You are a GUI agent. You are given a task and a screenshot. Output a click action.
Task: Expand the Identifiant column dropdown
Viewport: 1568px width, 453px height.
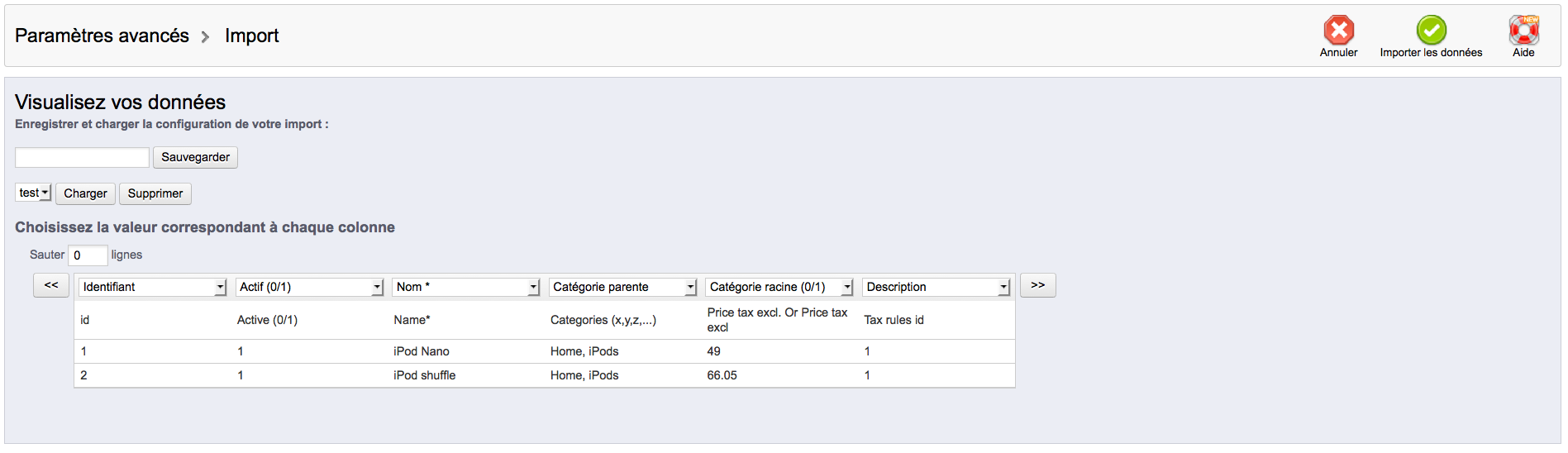(x=152, y=287)
